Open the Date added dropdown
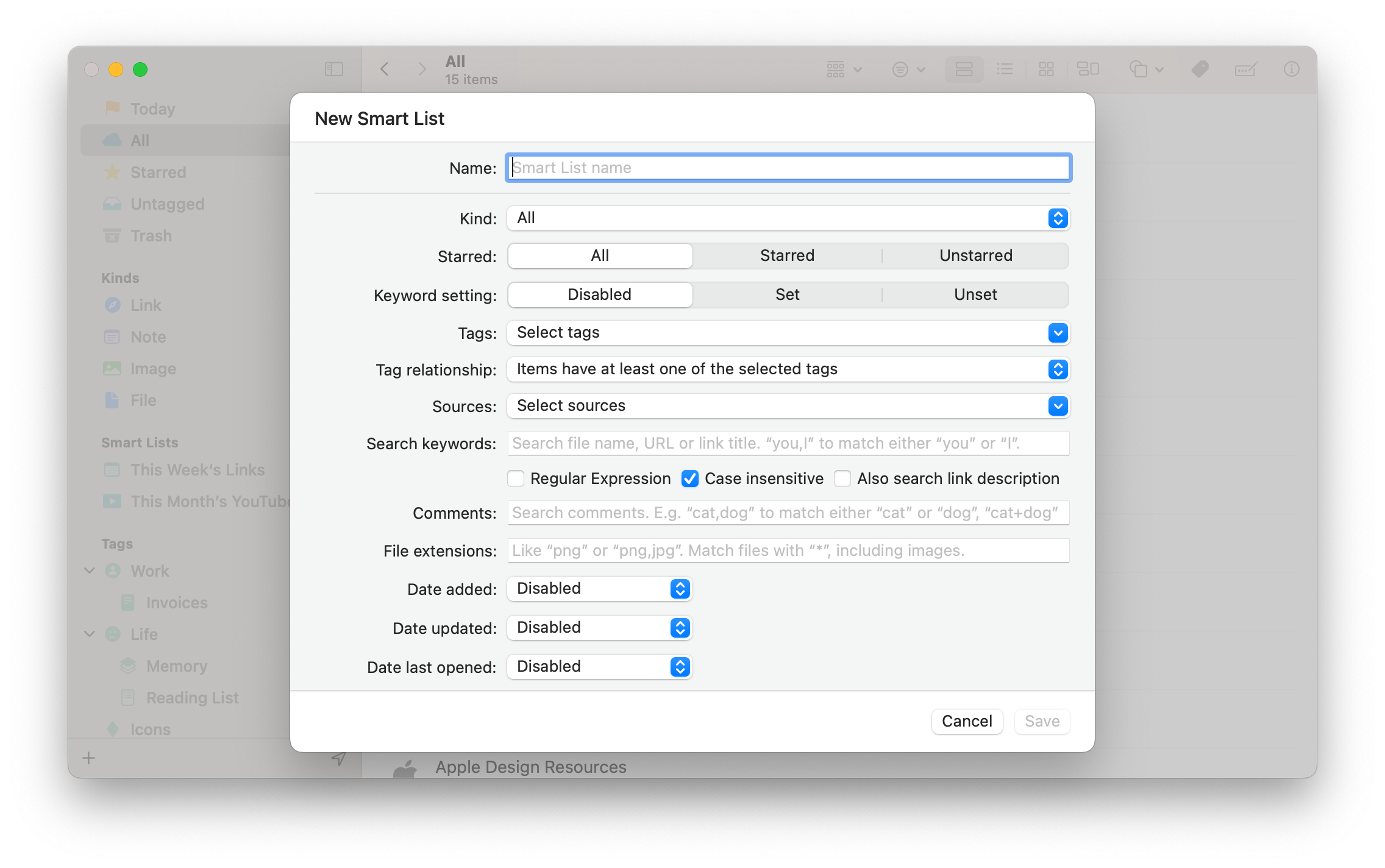This screenshot has width=1385, height=868. (x=600, y=589)
